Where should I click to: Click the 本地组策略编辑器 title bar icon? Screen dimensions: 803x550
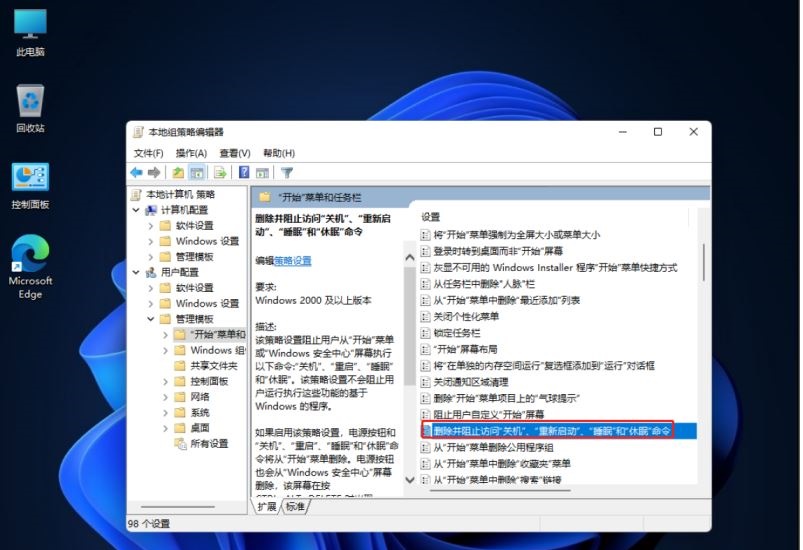[x=138, y=132]
